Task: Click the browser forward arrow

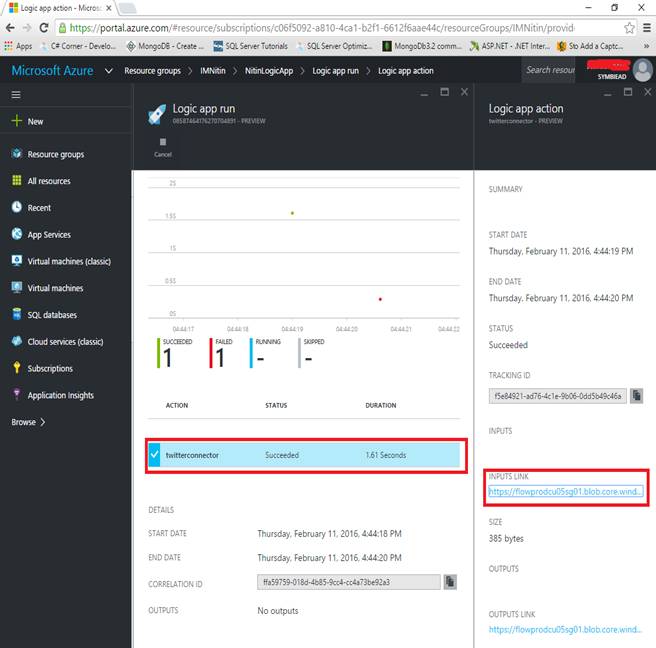Action: [x=27, y=28]
